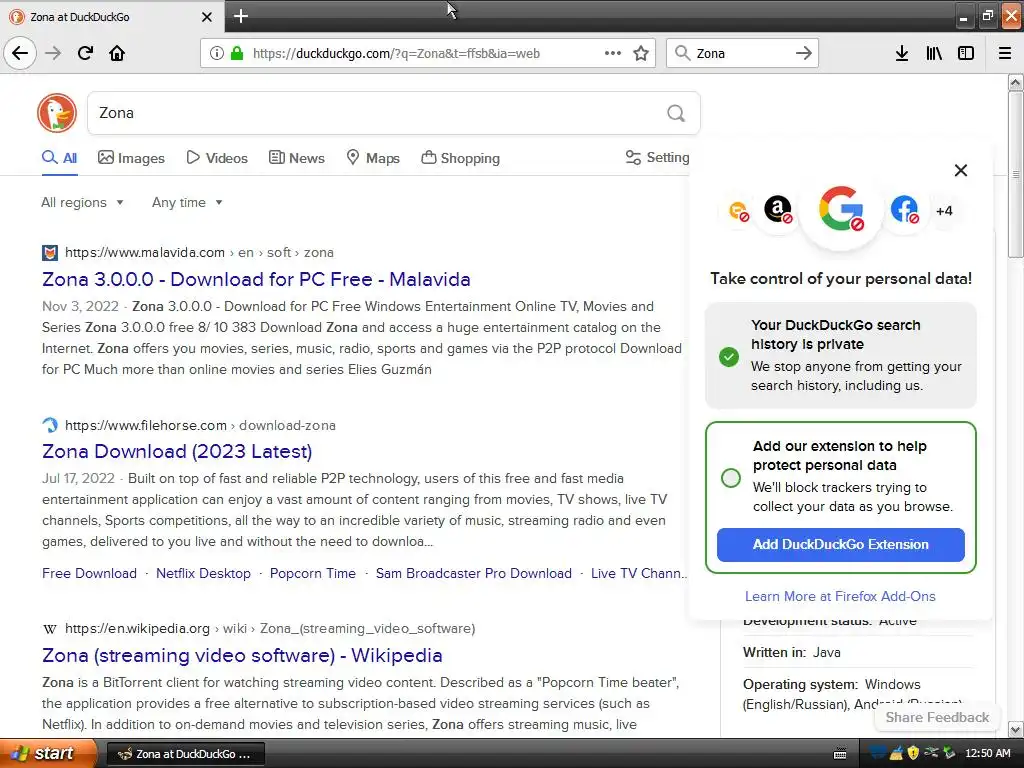
Task: Click the page vertical scrollbar thumb
Action: [x=1015, y=174]
